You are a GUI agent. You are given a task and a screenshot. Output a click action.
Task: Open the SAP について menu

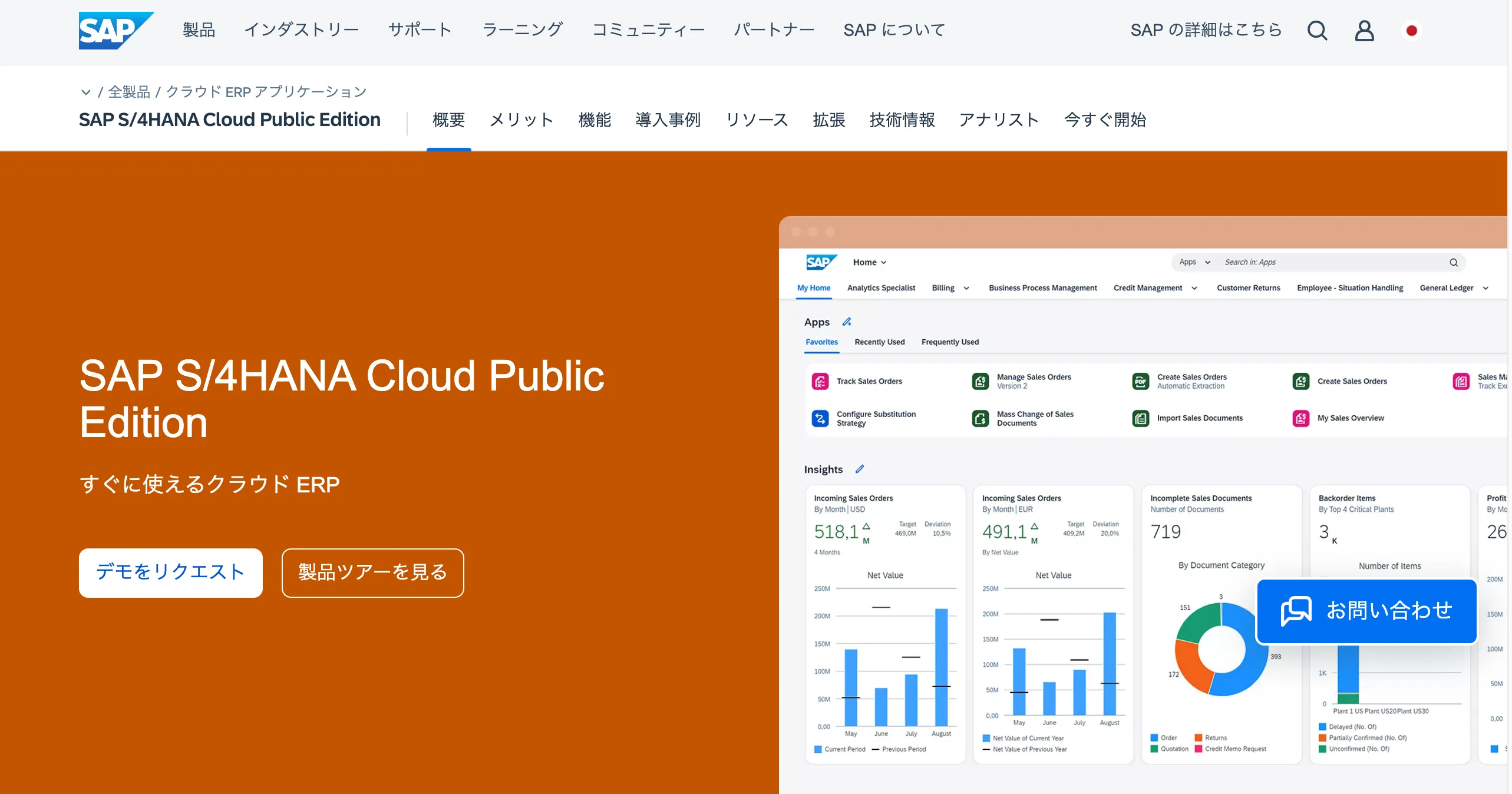(894, 30)
